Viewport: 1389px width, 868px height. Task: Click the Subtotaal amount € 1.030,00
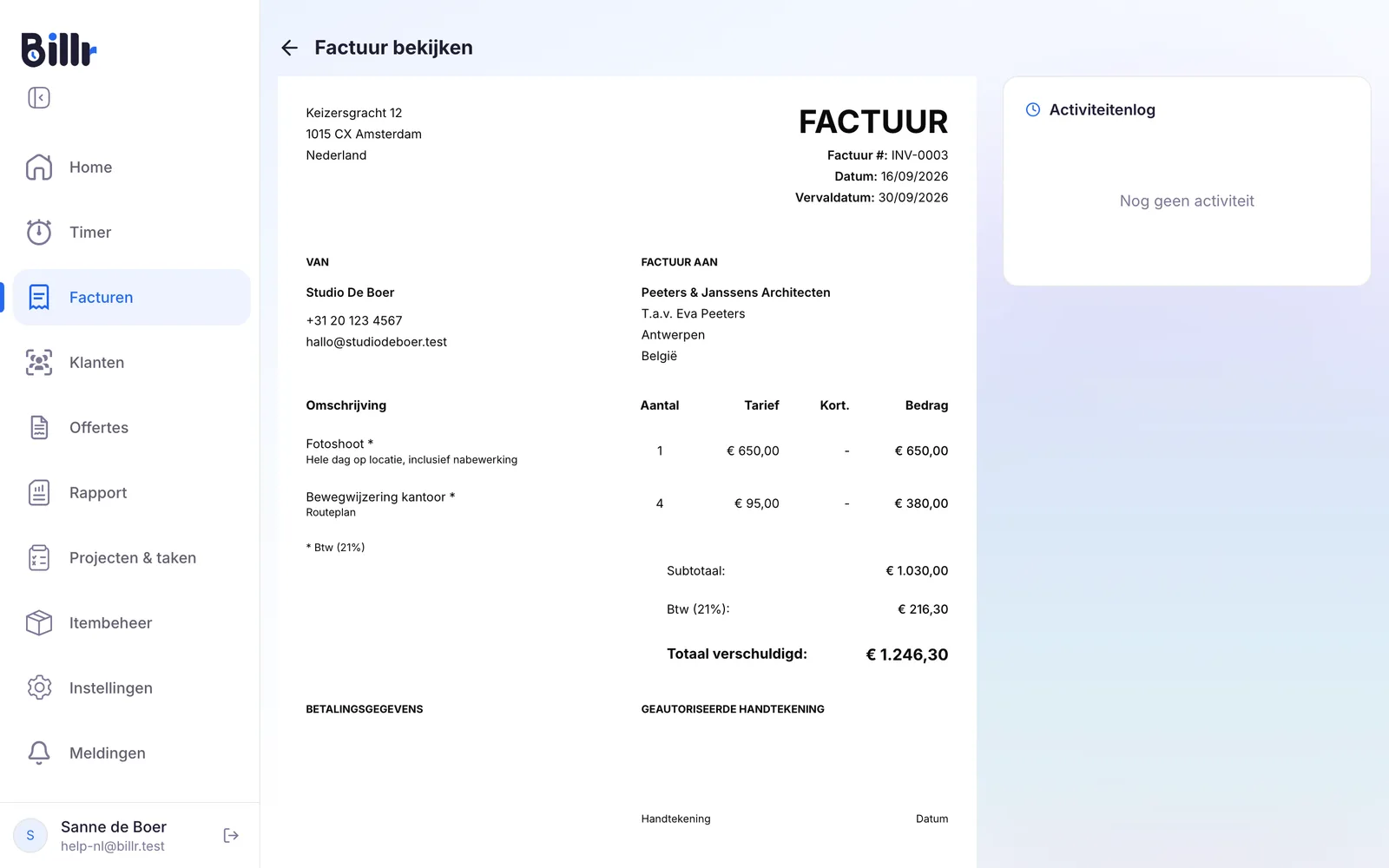coord(917,571)
